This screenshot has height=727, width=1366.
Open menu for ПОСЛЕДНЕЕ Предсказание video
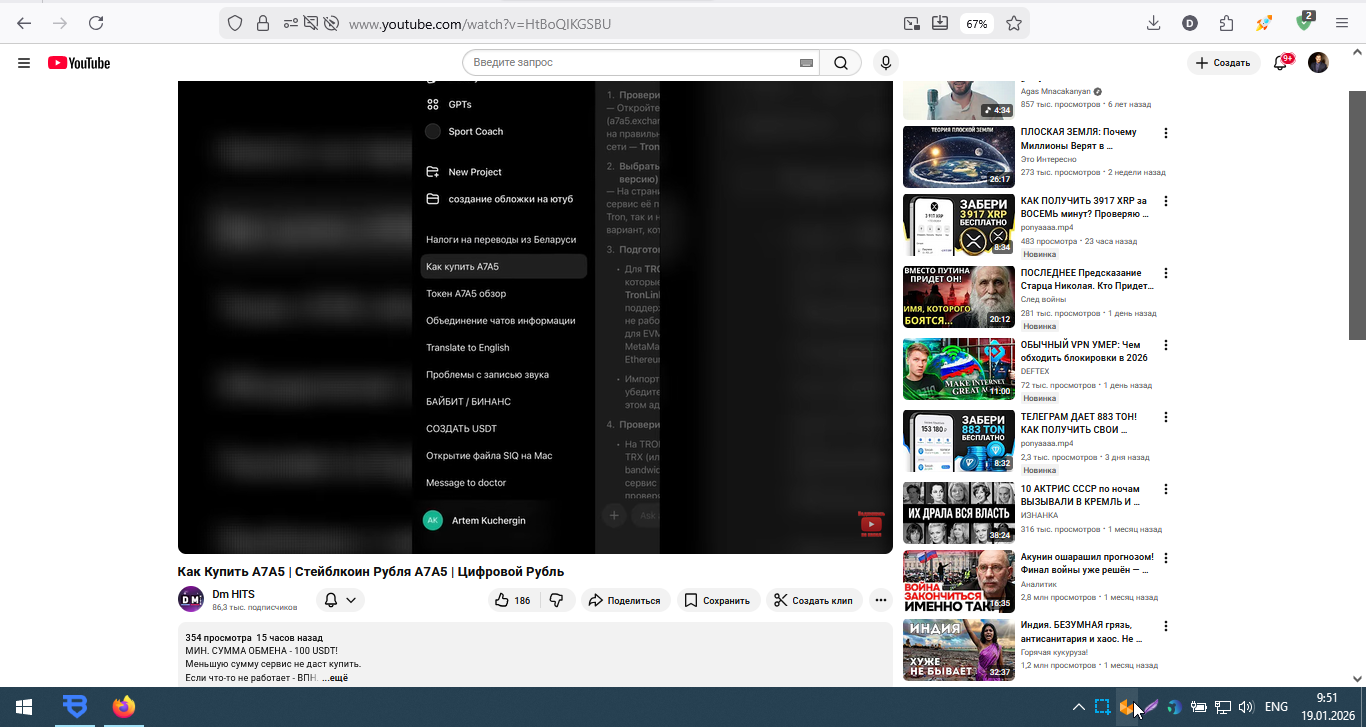(x=1166, y=273)
